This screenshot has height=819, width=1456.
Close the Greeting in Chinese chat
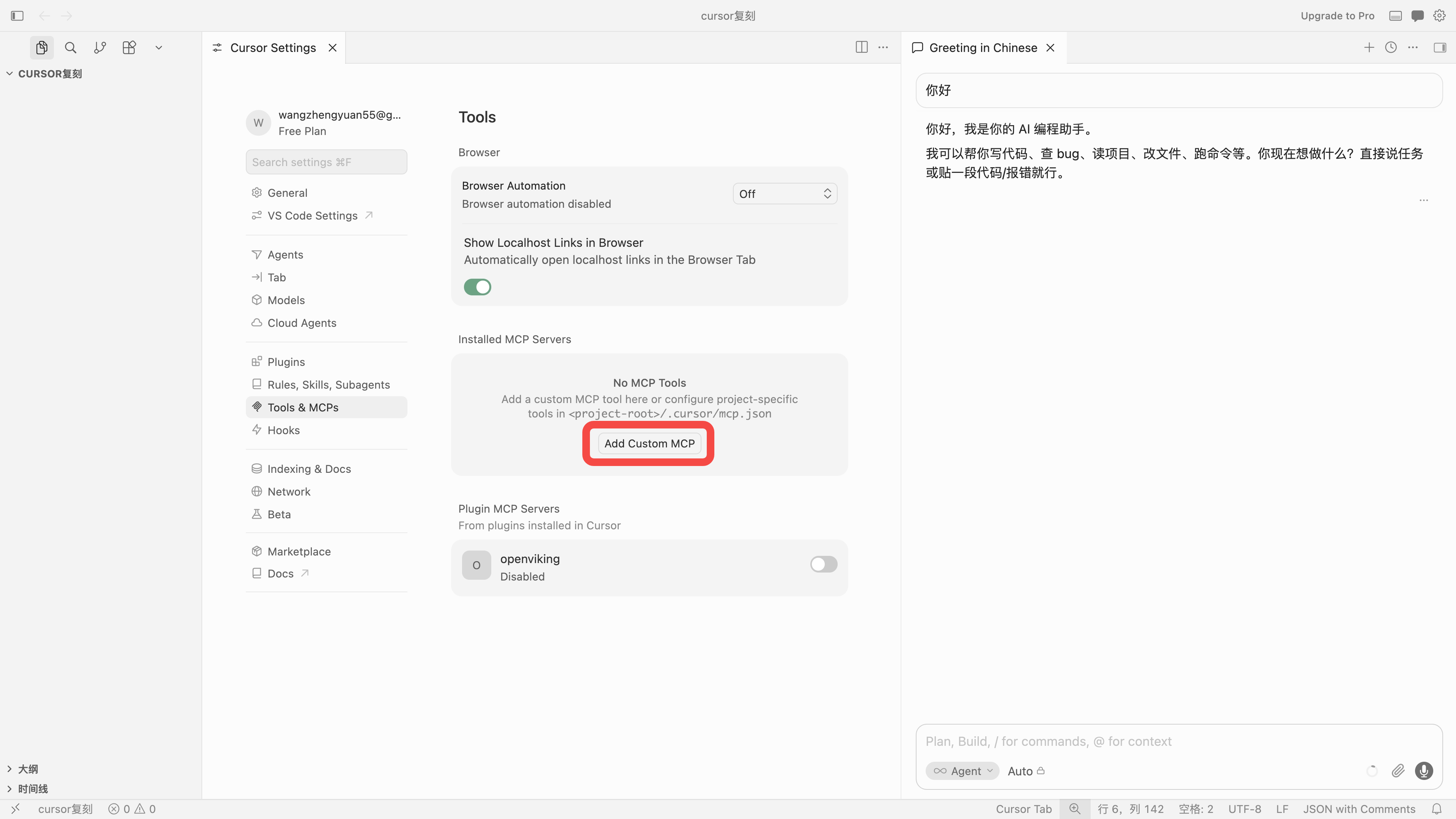(x=1050, y=48)
